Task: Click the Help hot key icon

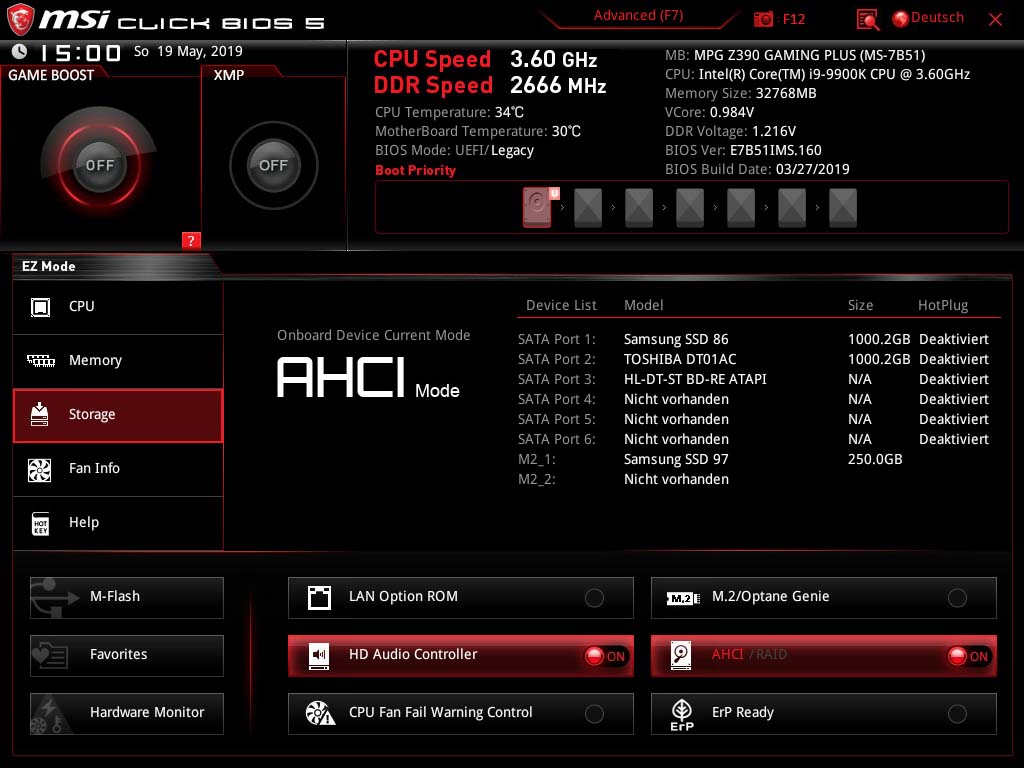Action: pos(40,523)
